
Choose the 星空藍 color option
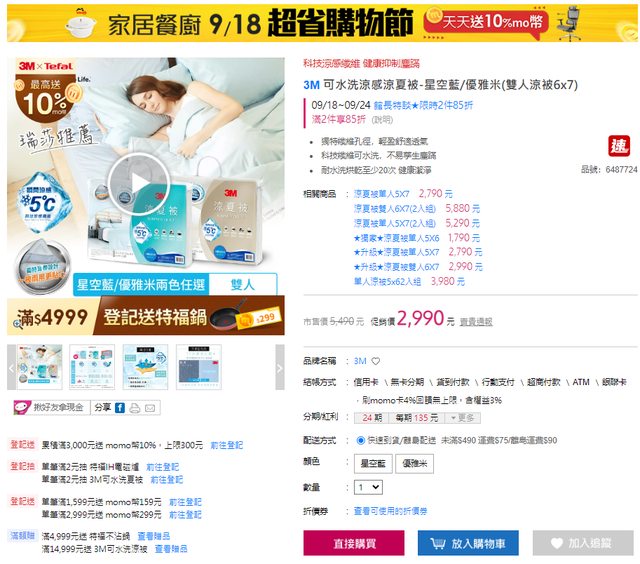click(x=373, y=464)
